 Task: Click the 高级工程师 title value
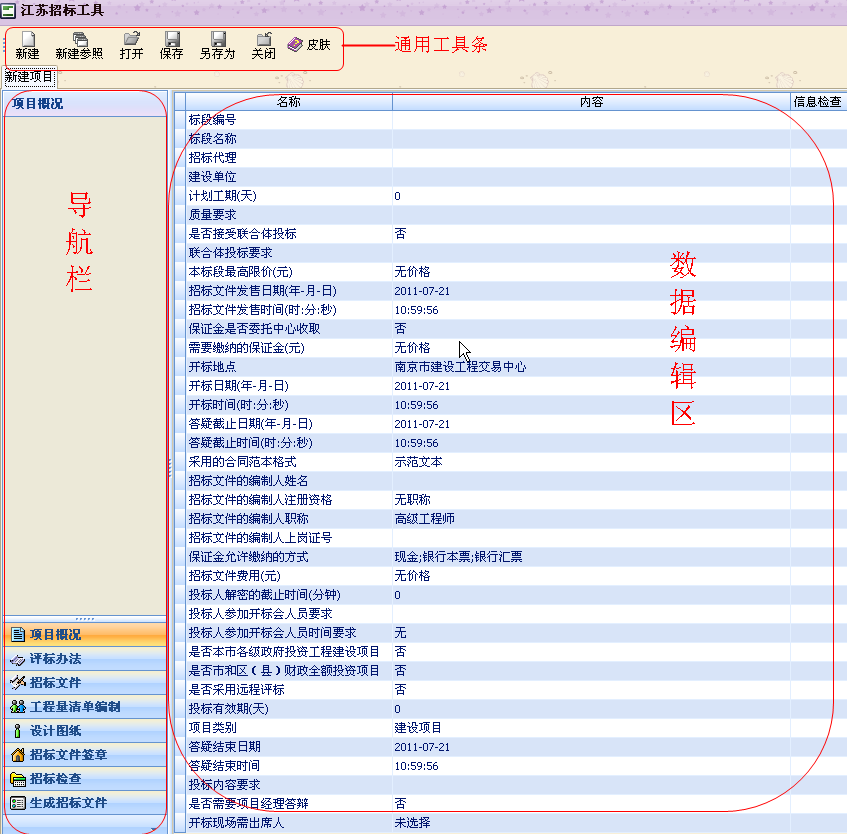(x=591, y=519)
